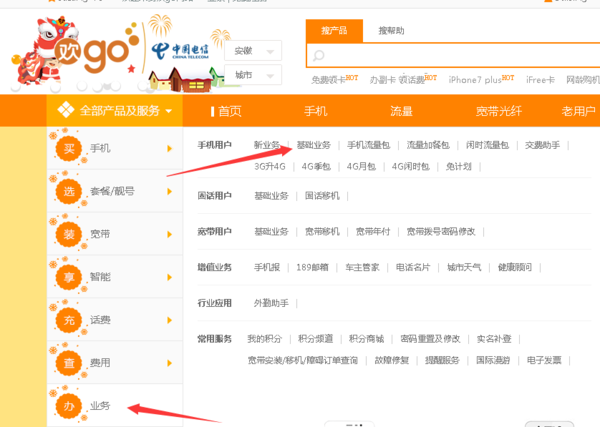
Task: Click the 办 业务 round icon
Action: [x=69, y=406]
